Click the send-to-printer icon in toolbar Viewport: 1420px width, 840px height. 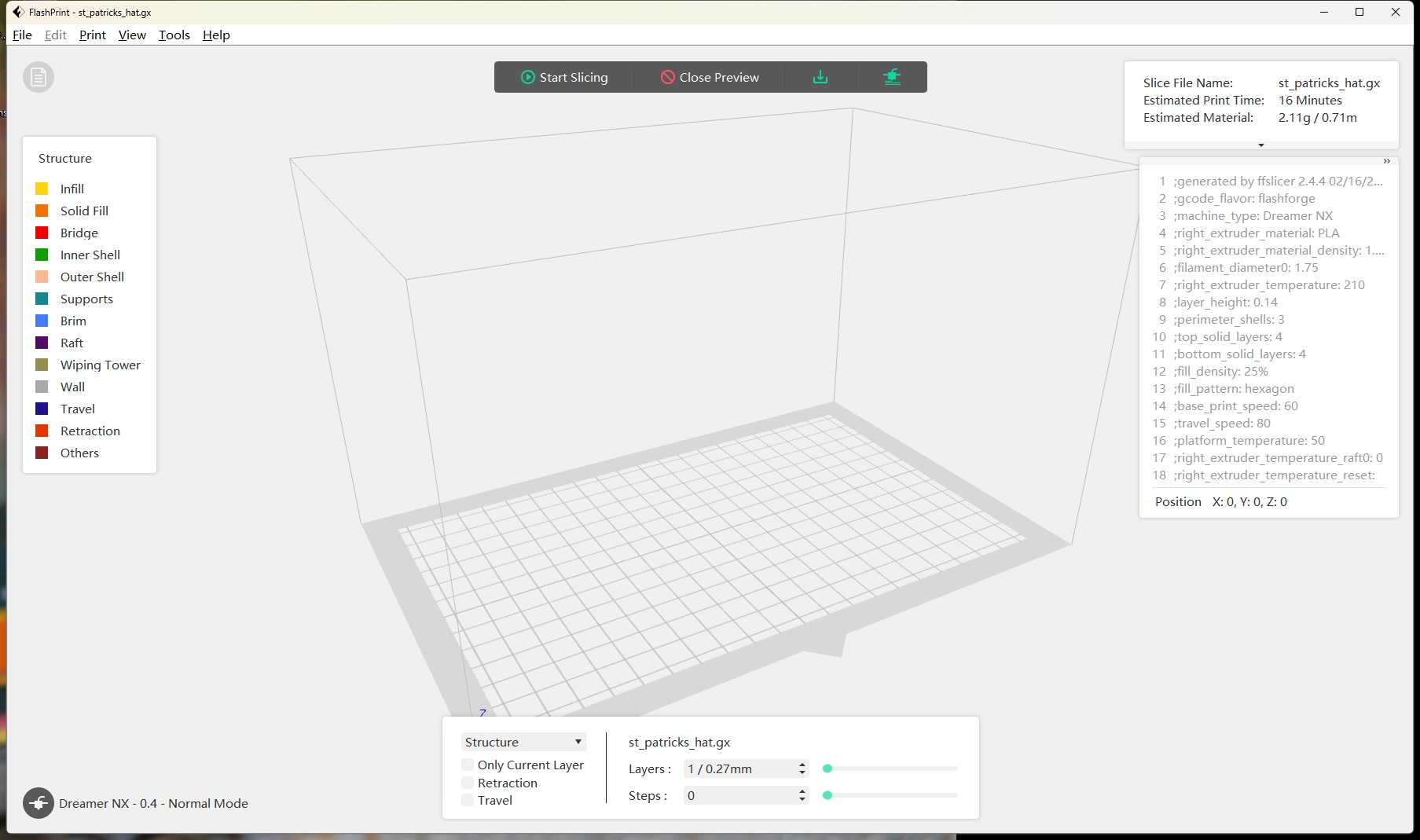click(891, 77)
